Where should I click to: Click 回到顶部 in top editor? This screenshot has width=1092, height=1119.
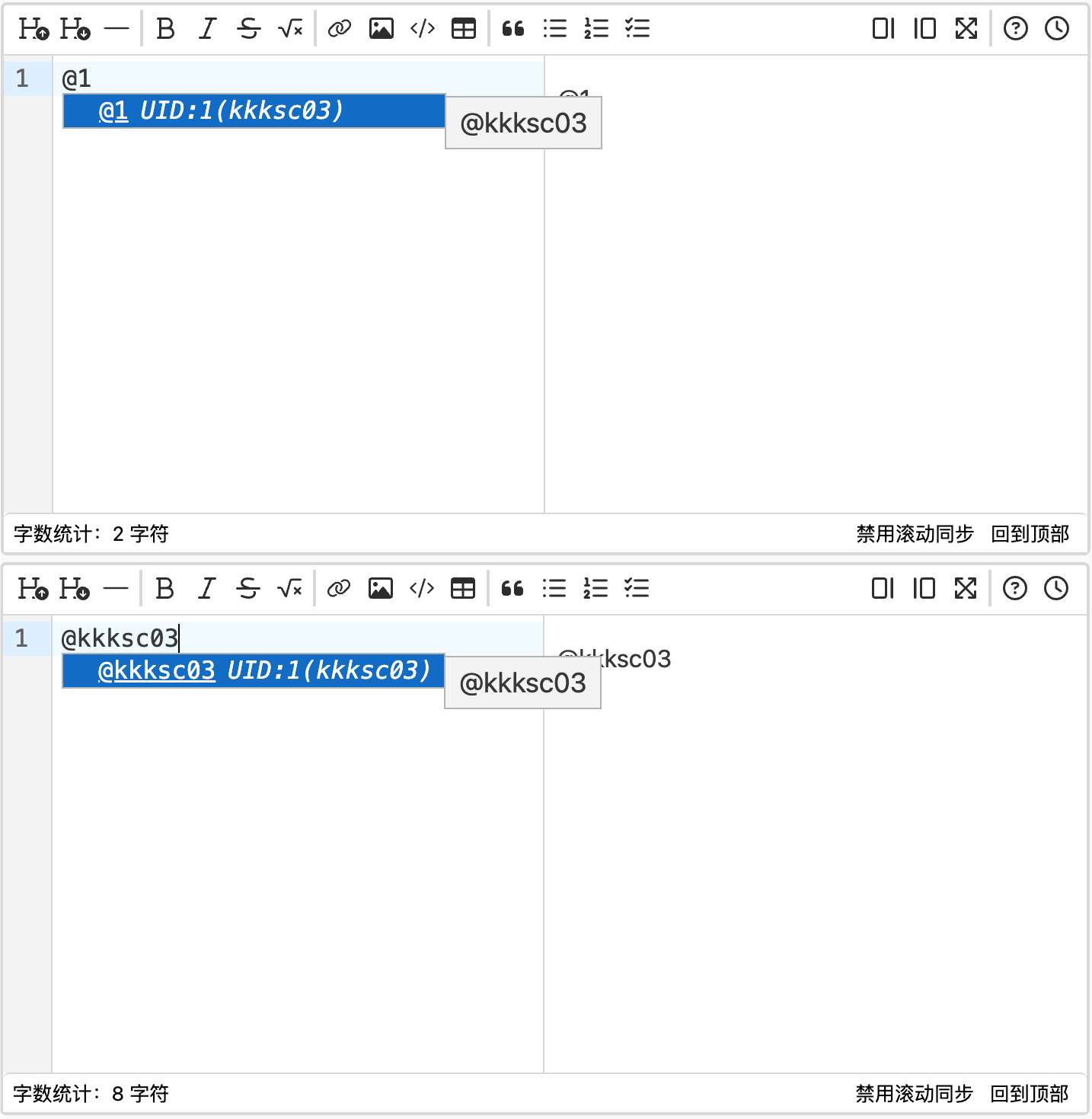click(x=1030, y=534)
